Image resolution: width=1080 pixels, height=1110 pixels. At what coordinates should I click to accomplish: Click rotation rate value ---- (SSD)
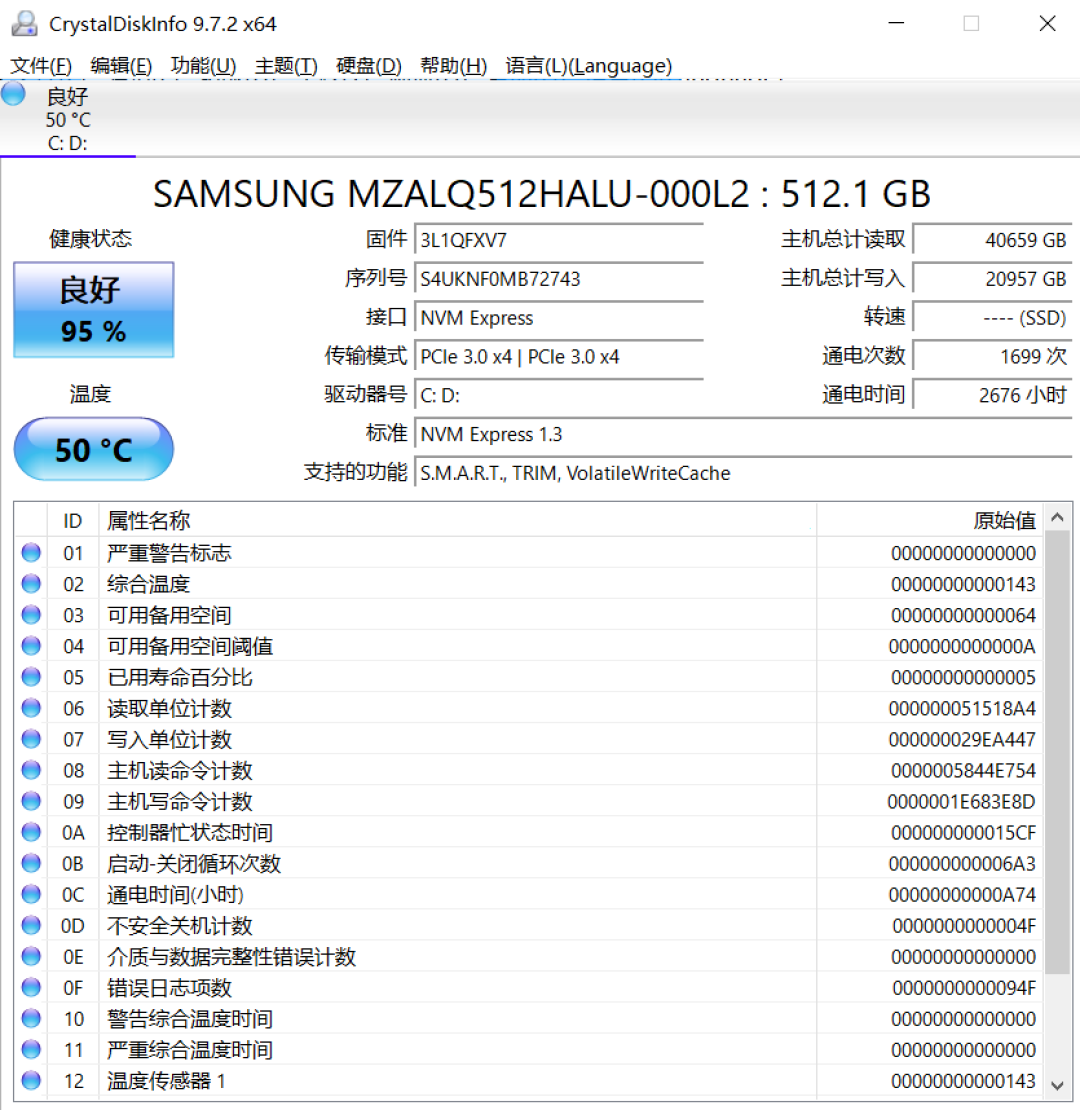pos(992,318)
